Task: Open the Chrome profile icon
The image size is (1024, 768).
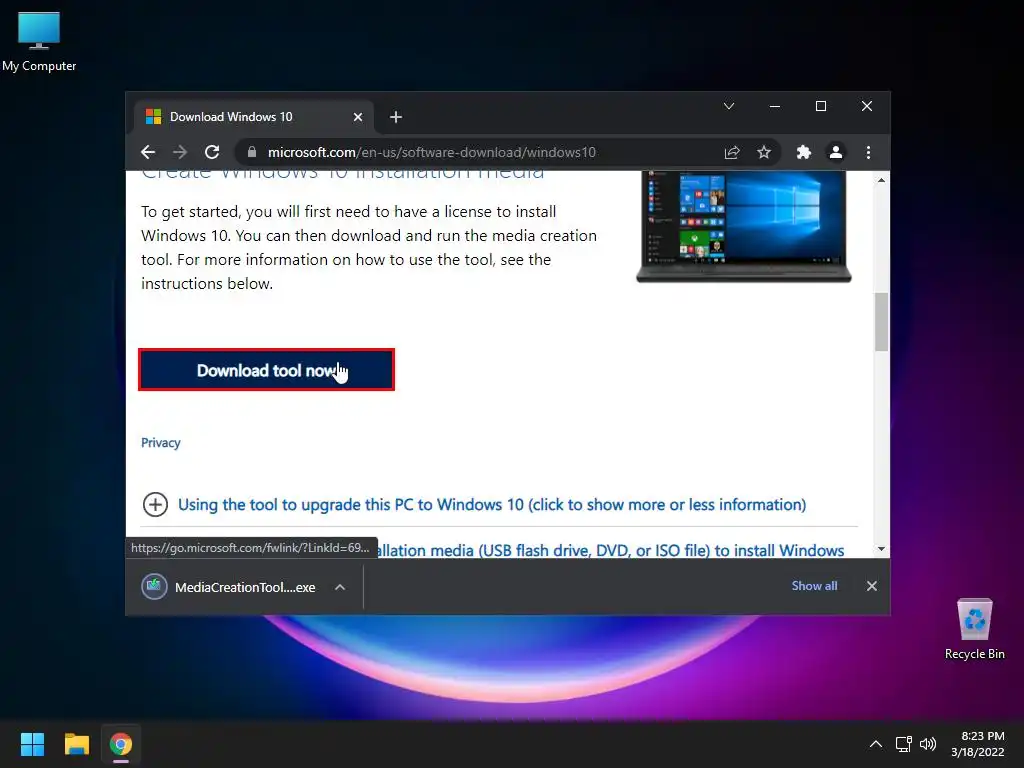Action: pyautogui.click(x=835, y=152)
